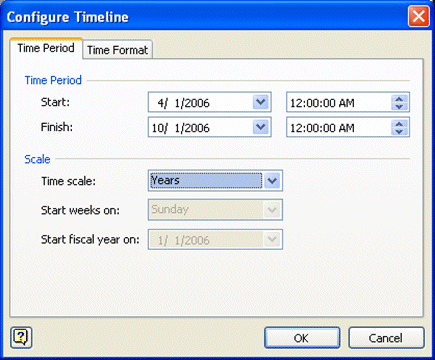Click the Scale section heading

click(37, 159)
